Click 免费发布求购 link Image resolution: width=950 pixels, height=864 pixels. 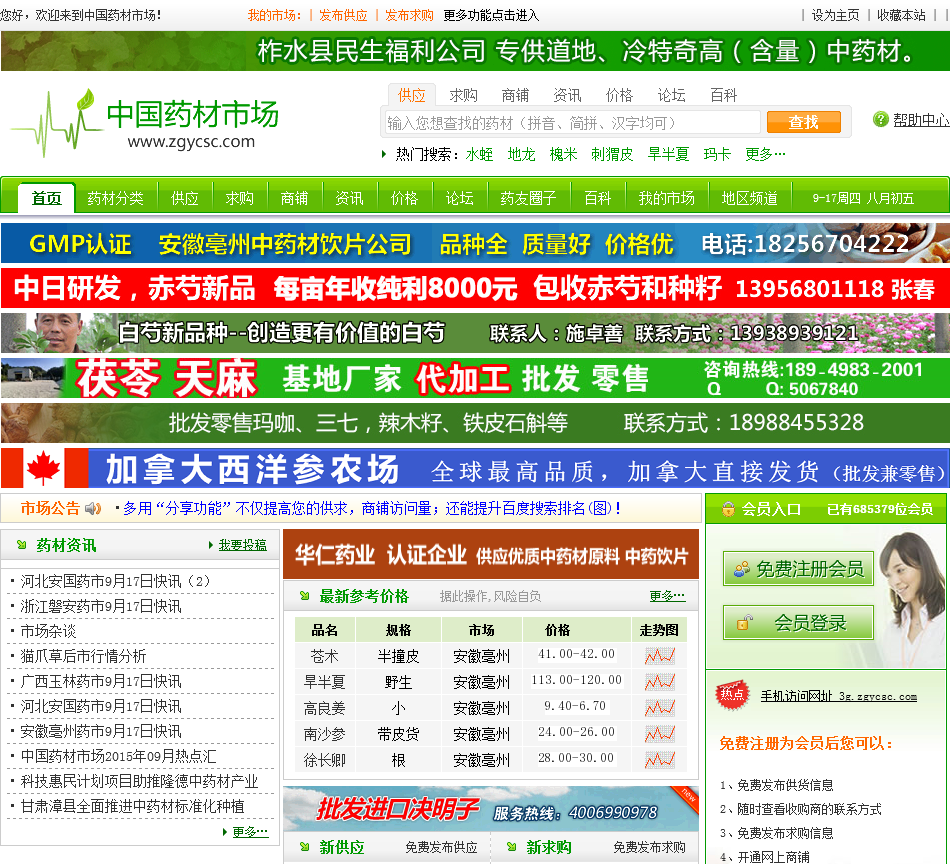649,847
